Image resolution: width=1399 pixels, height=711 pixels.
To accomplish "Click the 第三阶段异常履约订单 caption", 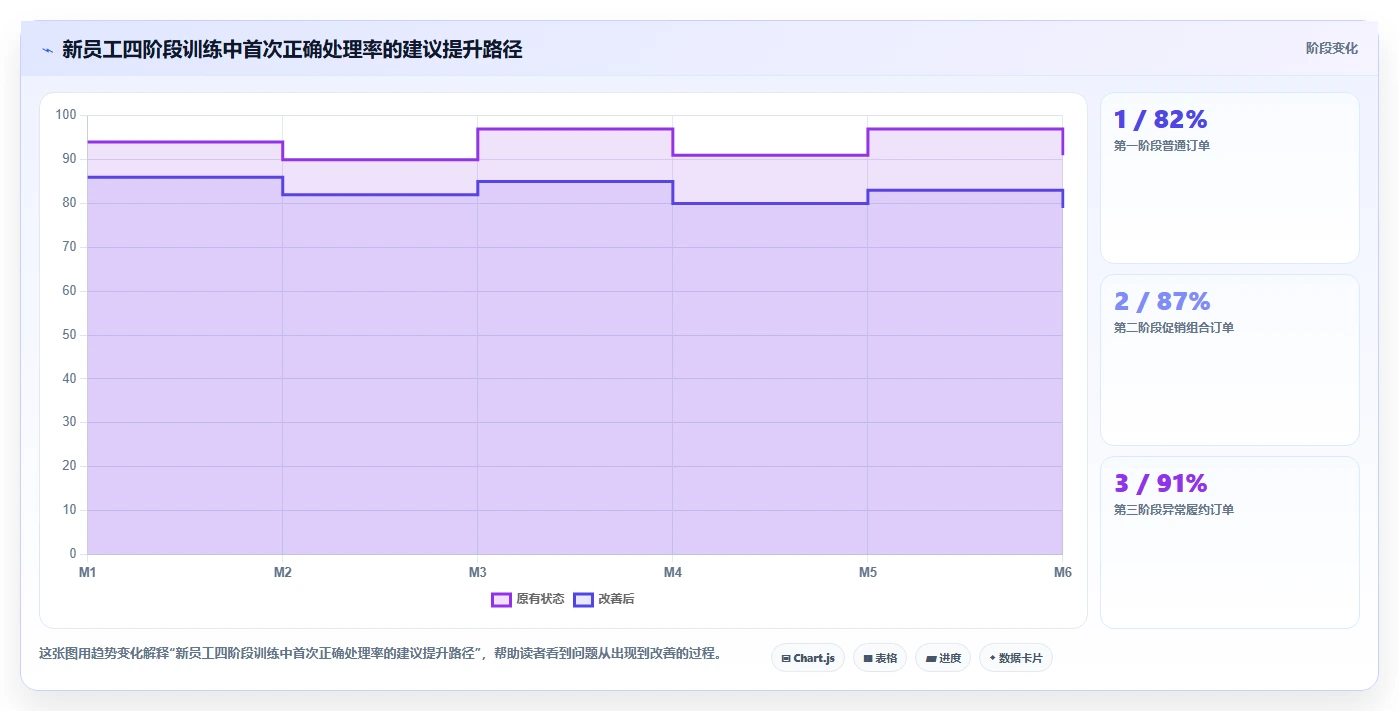I will (x=1174, y=510).
